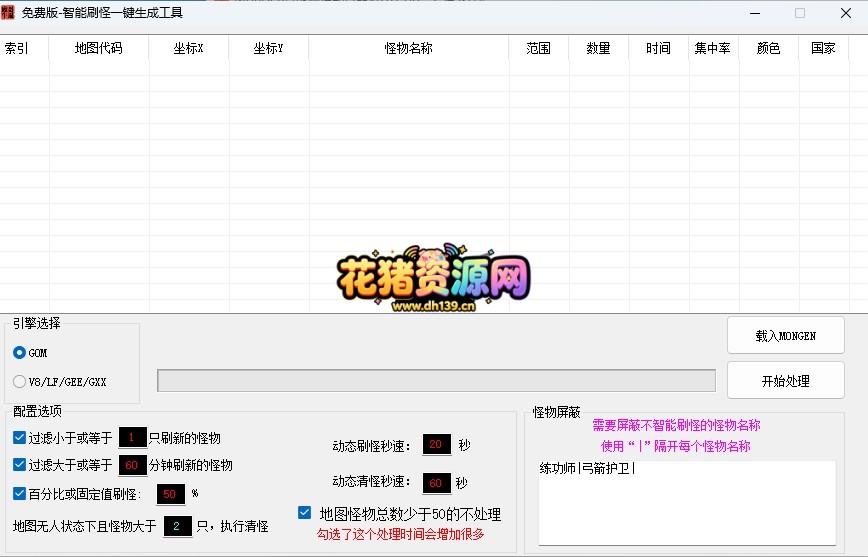Click the 载入MONGEN button
Image resolution: width=868 pixels, height=557 pixels.
click(786, 336)
